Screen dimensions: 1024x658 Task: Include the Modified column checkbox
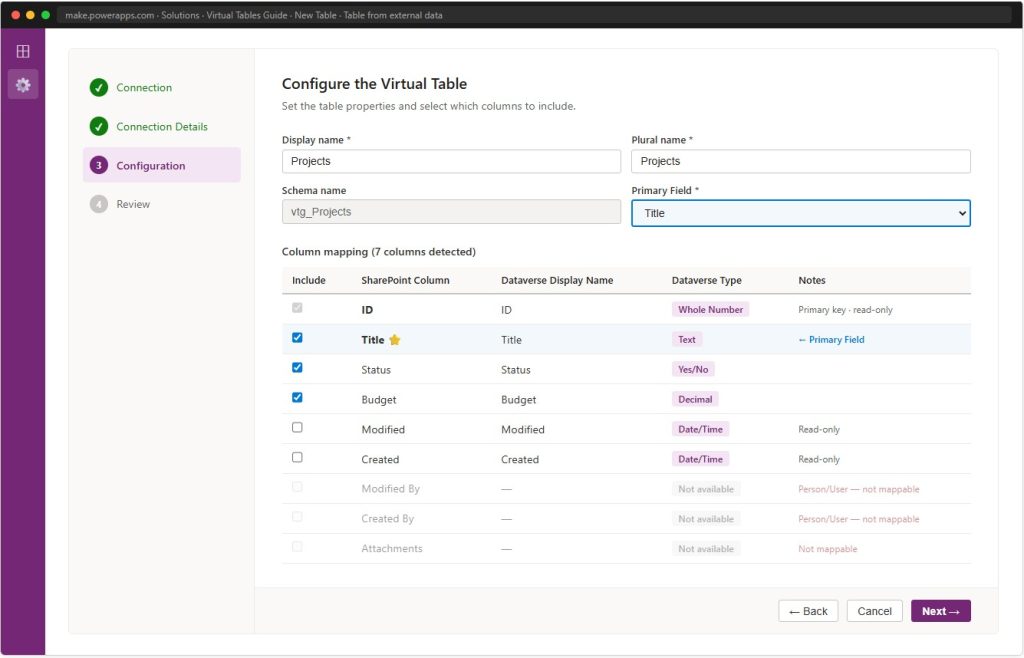click(297, 428)
